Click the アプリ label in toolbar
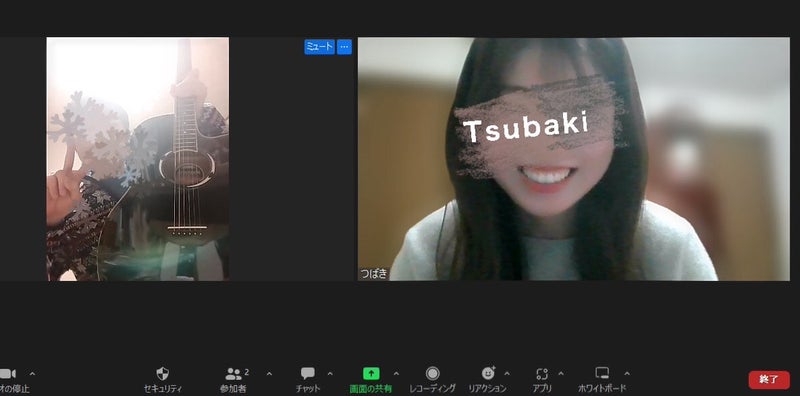 coord(542,389)
